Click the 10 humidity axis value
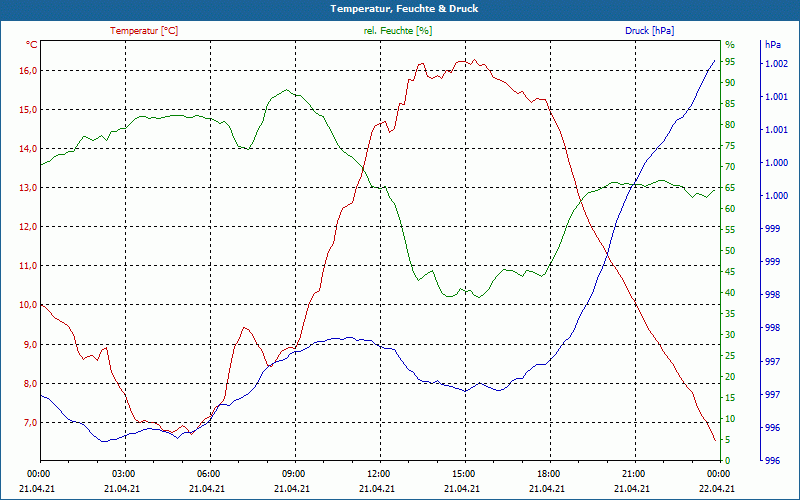 pos(730,419)
